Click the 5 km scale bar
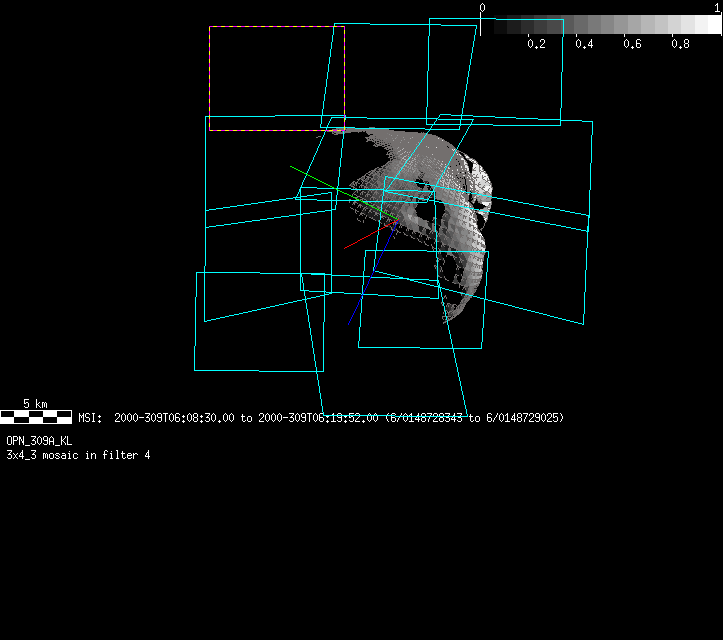Screen dimensions: 723x640 point(36,416)
